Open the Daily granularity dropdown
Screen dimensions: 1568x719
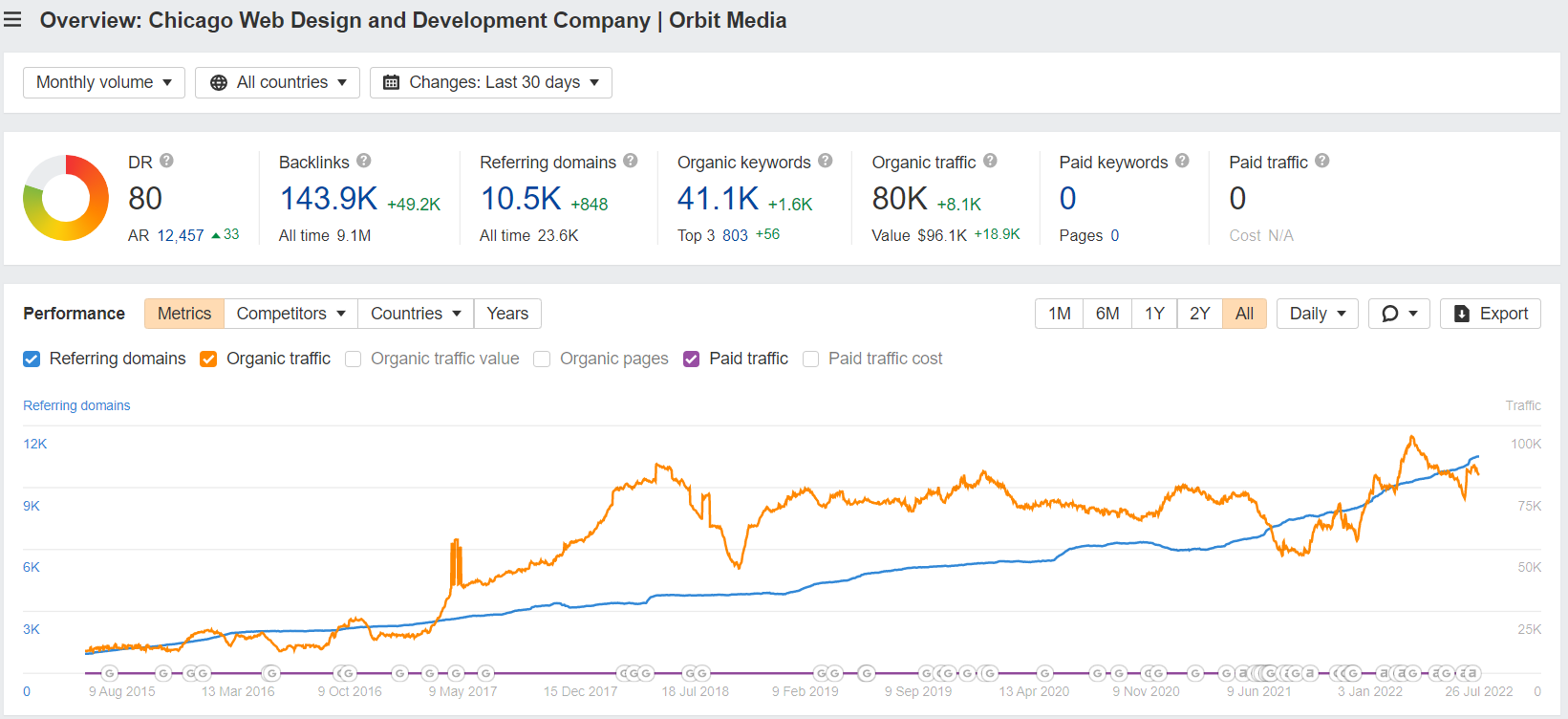click(1318, 314)
